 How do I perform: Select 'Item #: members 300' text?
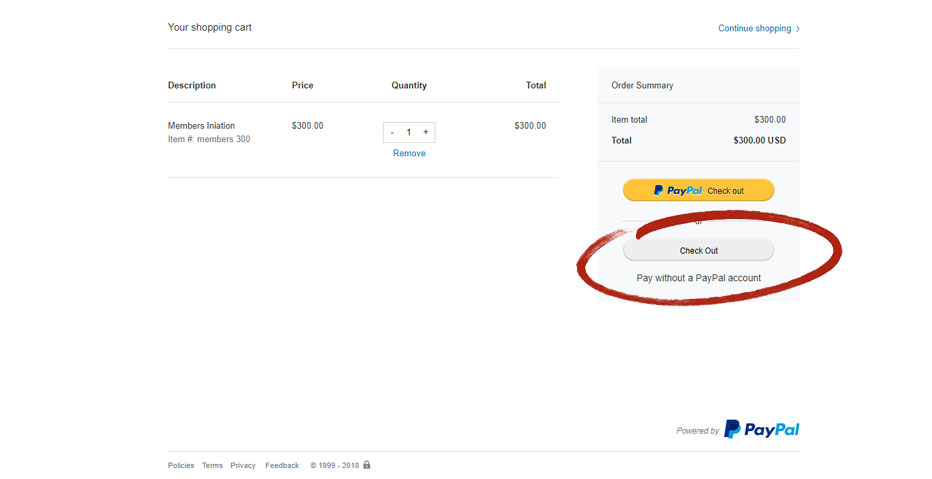click(209, 139)
